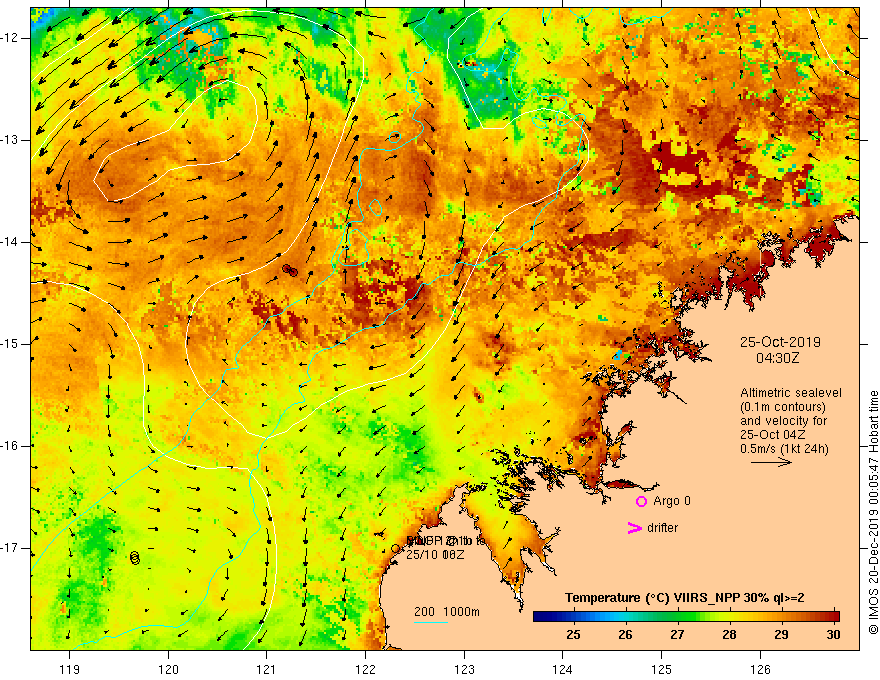
Task: Click the longitude axis label 119
Action: click(x=70, y=670)
